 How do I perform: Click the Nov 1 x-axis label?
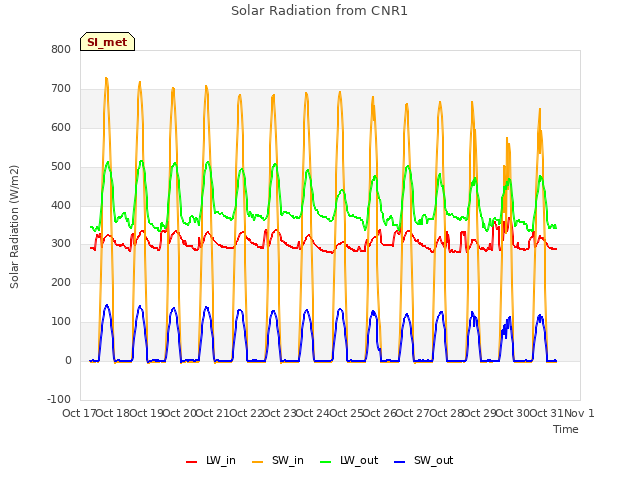579,413
